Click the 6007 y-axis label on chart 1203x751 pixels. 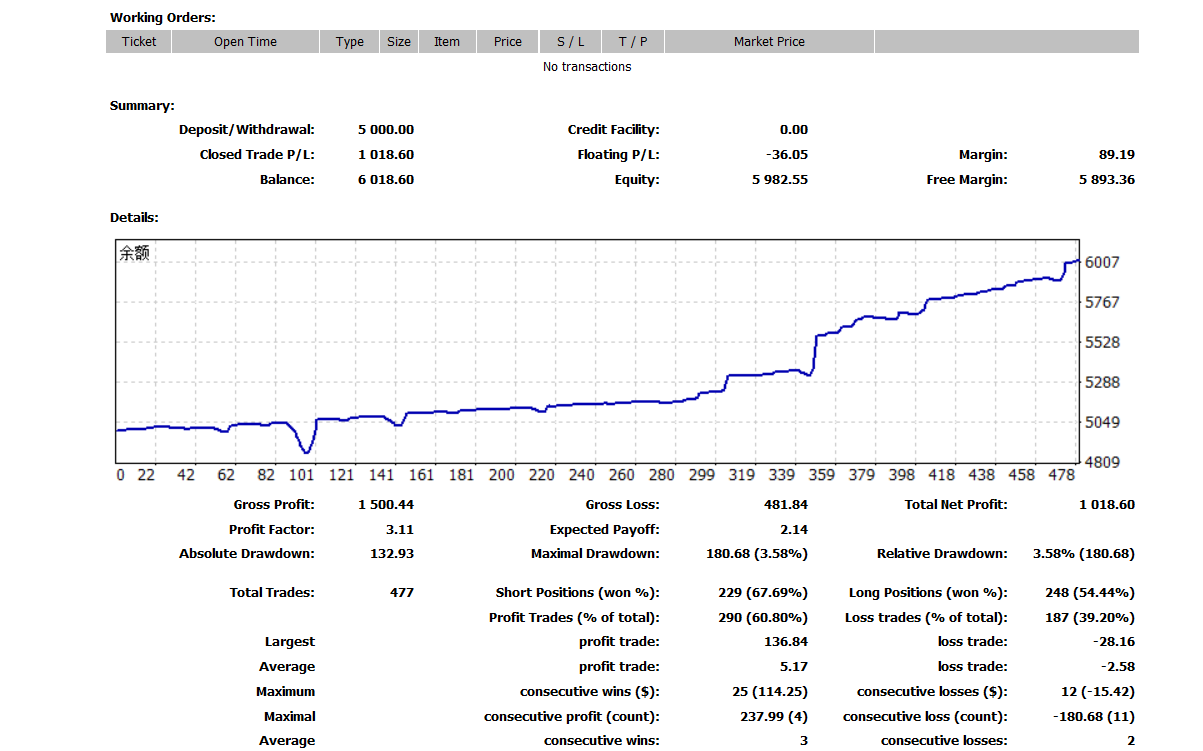(1102, 262)
